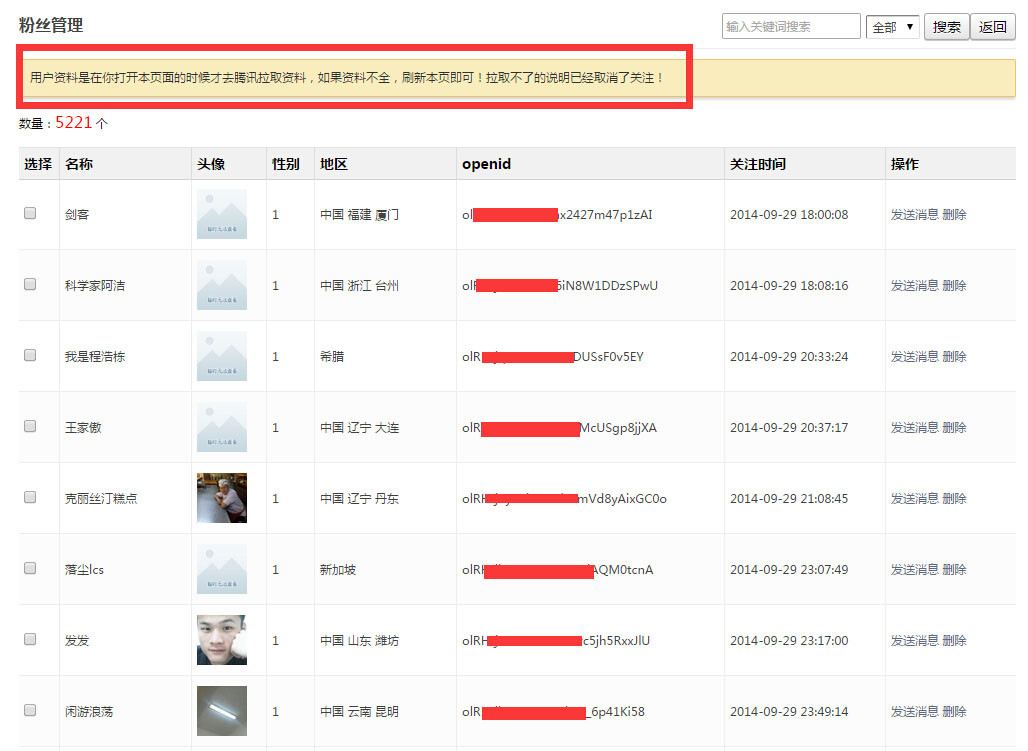1028x751 pixels.
Task: Click placeholder avatar for 科学家阿洁
Action: pyautogui.click(x=222, y=285)
